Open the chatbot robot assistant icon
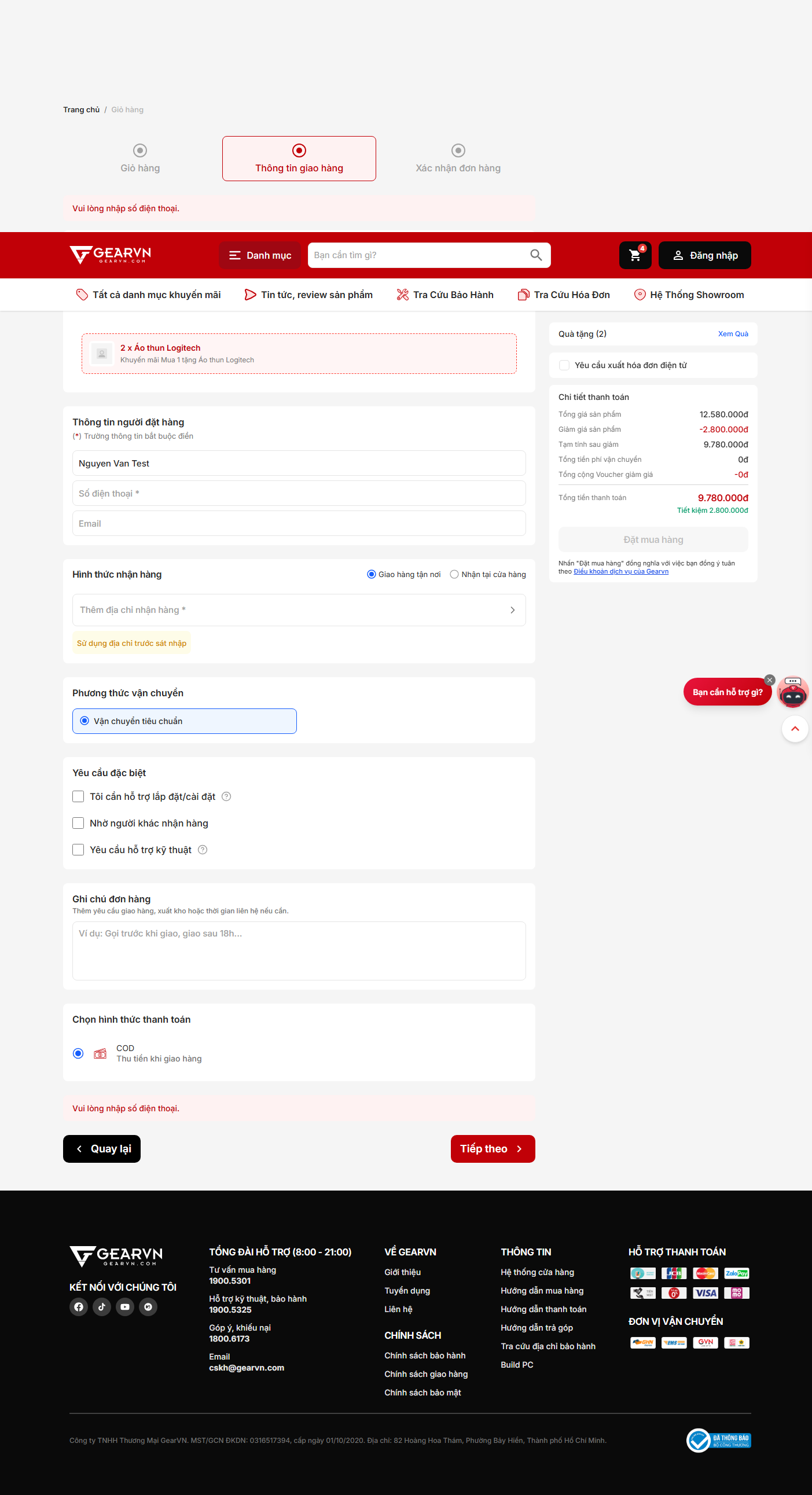This screenshot has width=812, height=1495. (793, 692)
